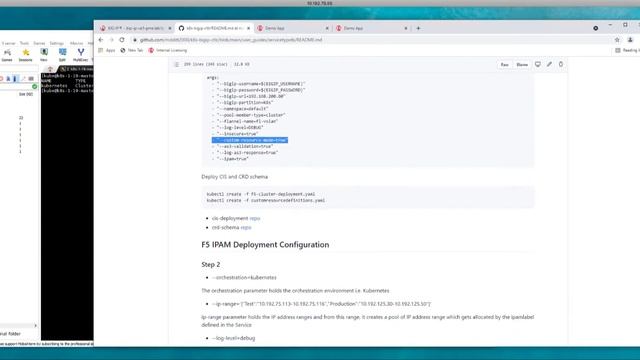Open Reading list in bookmarks bar
The image size is (640, 360).
627,50
